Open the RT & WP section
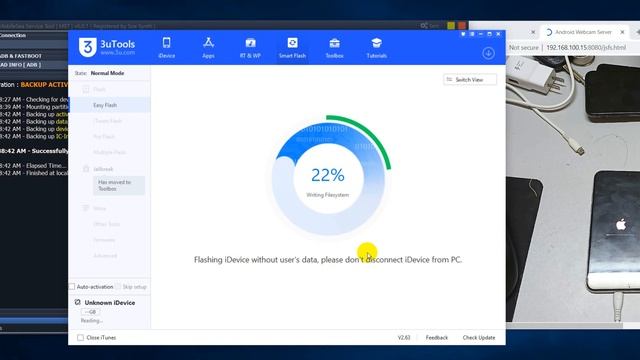This screenshot has width=640, height=360. [x=250, y=48]
